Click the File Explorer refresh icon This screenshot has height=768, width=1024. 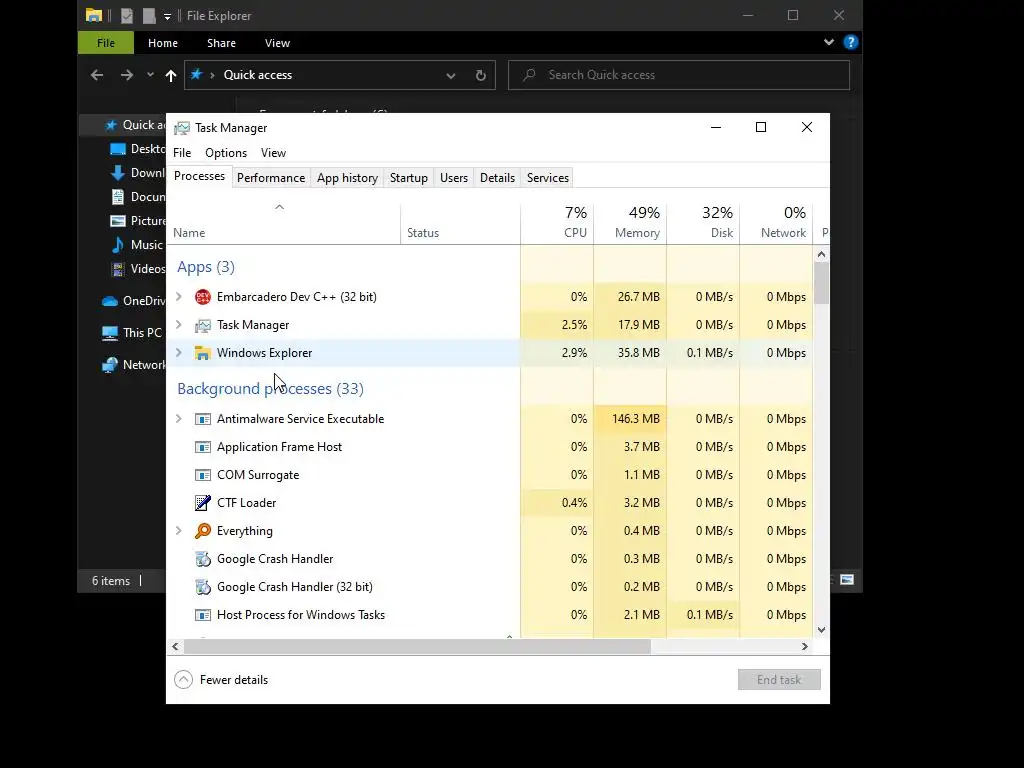[x=481, y=75]
